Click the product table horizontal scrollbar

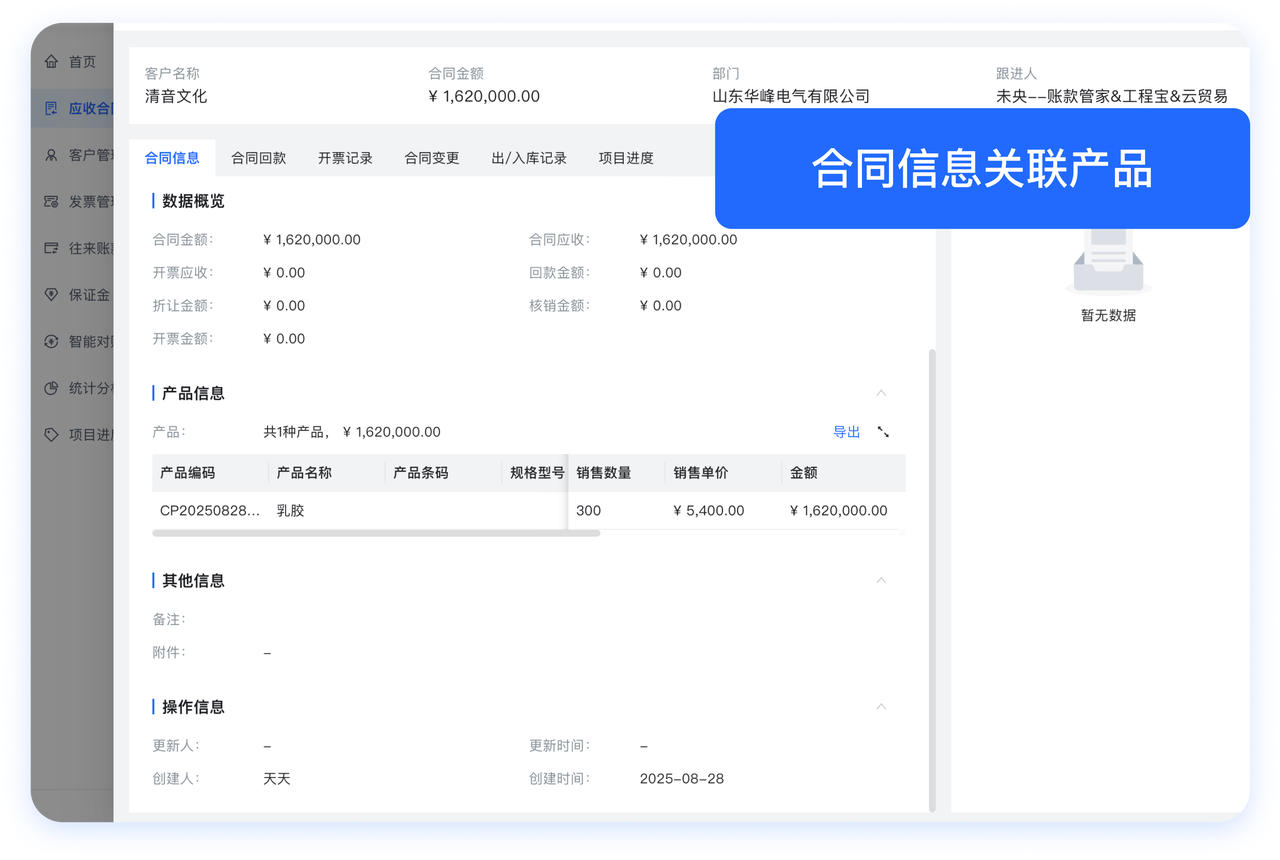click(376, 534)
